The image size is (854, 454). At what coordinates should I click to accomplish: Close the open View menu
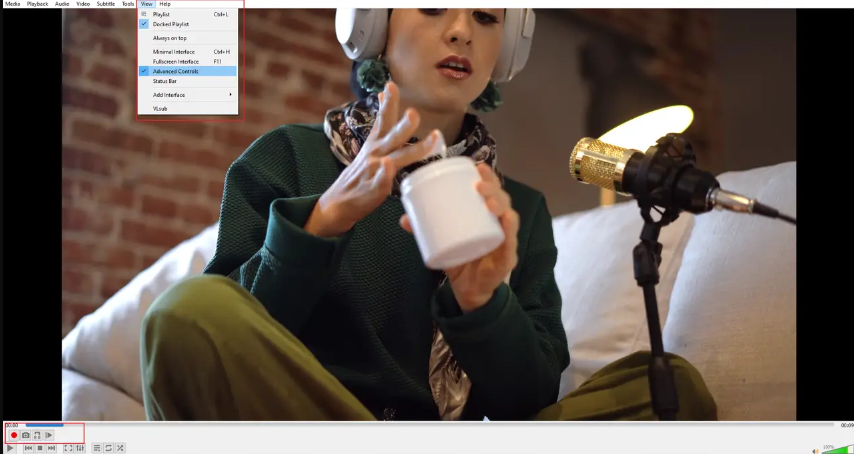pos(147,4)
